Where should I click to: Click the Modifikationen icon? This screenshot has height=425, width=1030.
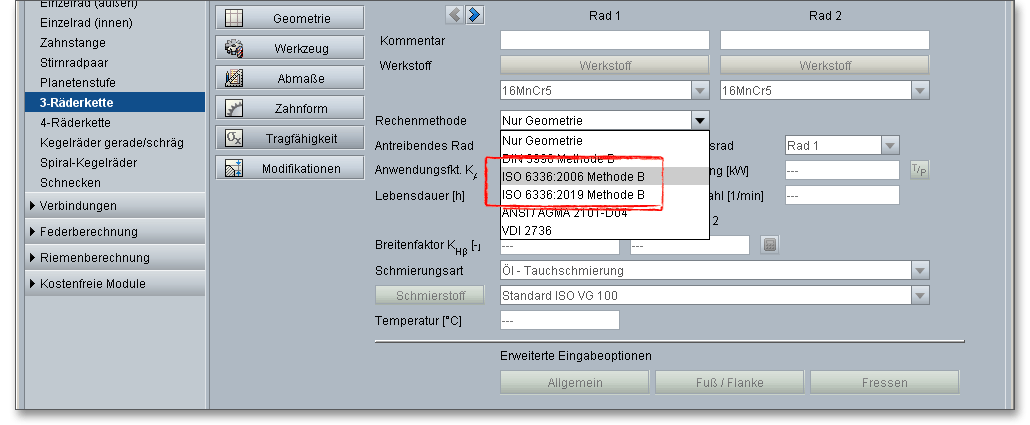[234, 168]
